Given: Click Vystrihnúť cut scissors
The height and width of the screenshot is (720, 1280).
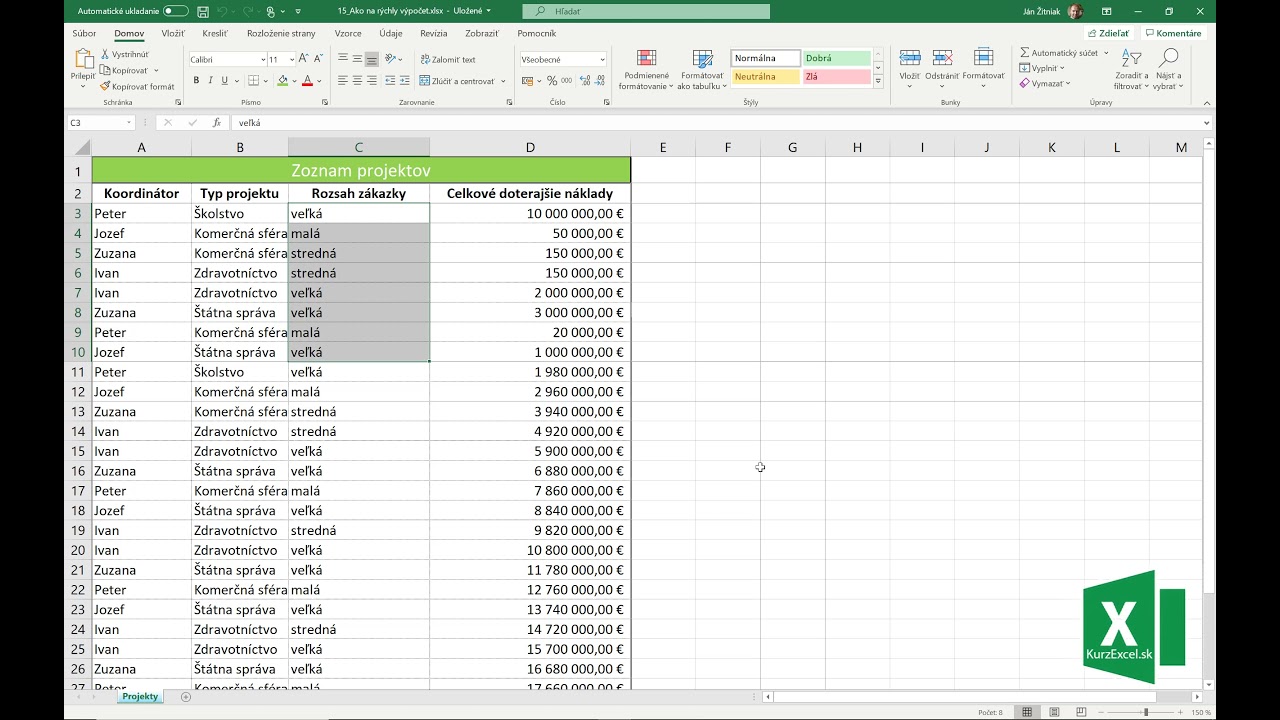Looking at the screenshot, I should pos(125,54).
